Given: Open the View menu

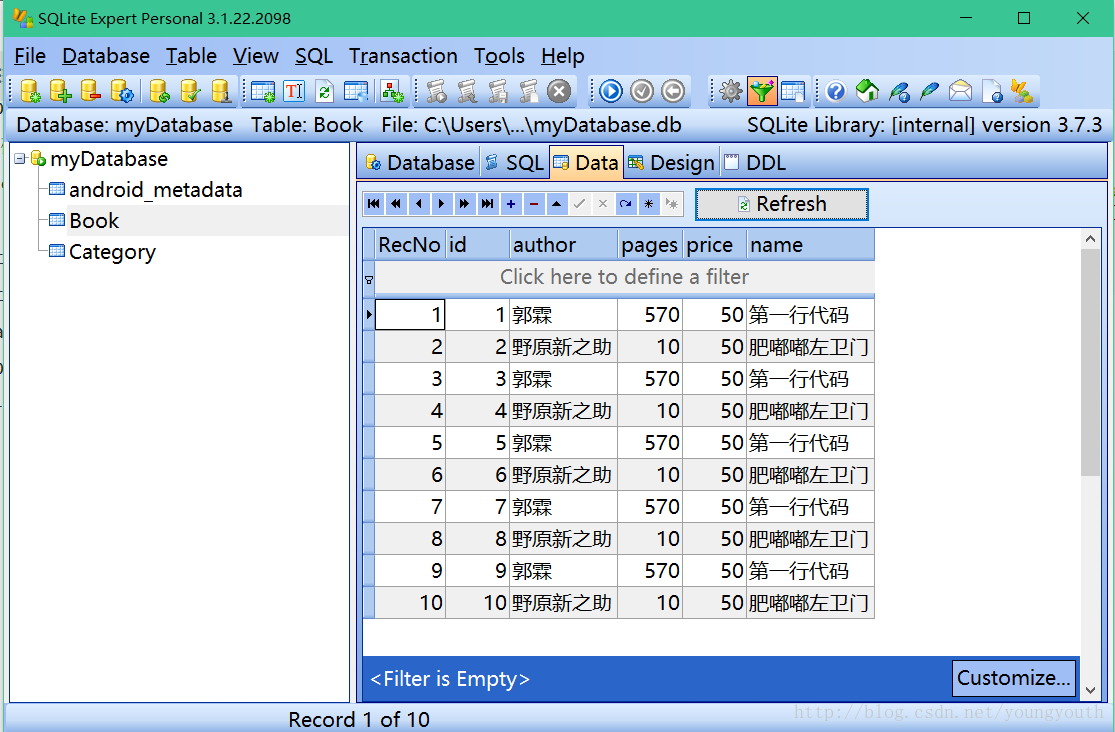Looking at the screenshot, I should [255, 56].
